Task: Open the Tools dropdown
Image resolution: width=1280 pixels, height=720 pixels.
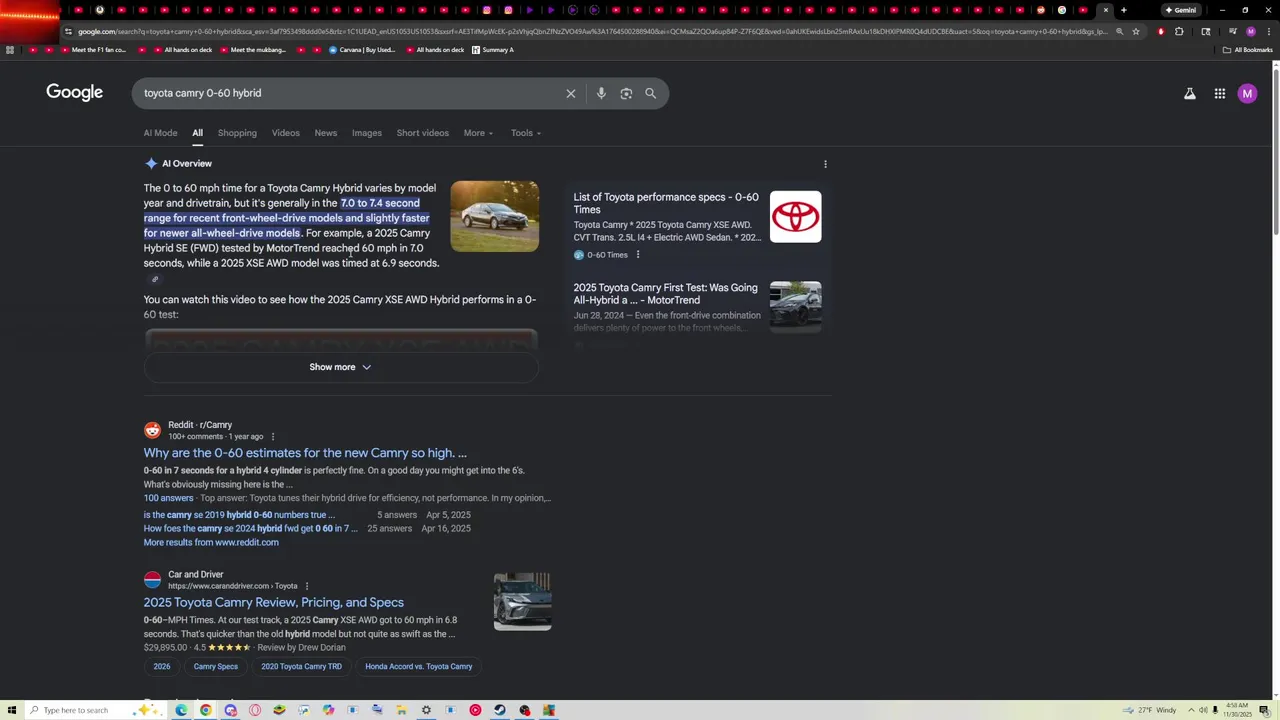Action: tap(526, 133)
